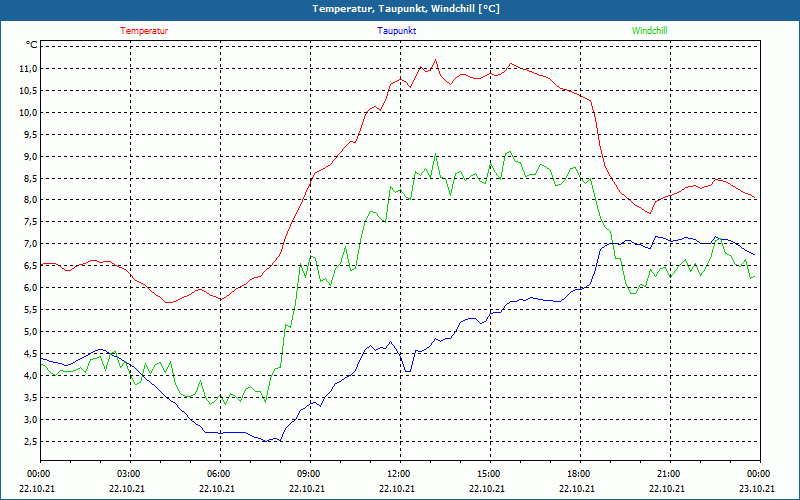Click the 3,0 y-axis value
This screenshot has height=500, width=800.
[x=30, y=419]
